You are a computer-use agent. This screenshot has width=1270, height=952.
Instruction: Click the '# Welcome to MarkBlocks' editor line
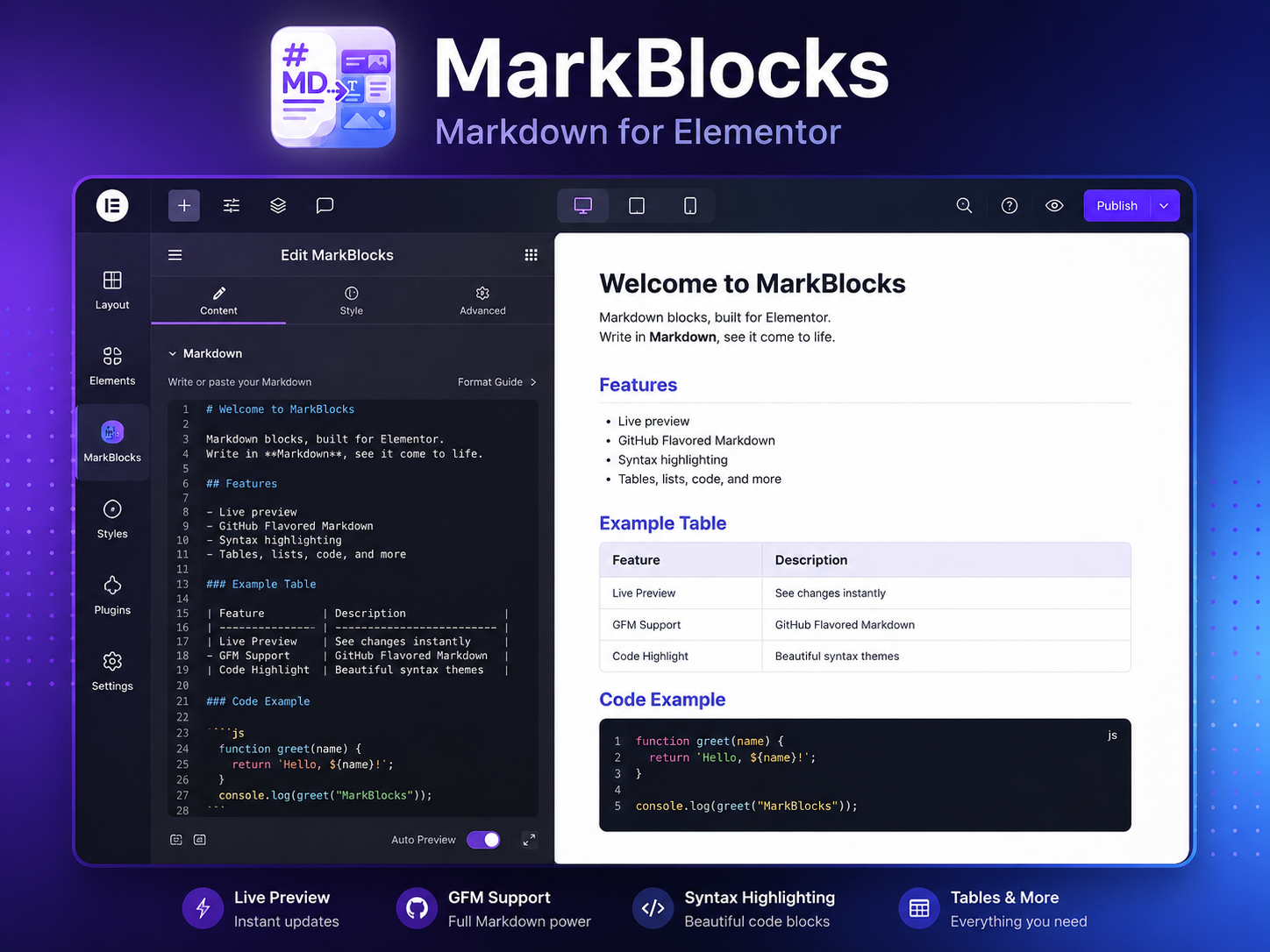click(x=281, y=409)
